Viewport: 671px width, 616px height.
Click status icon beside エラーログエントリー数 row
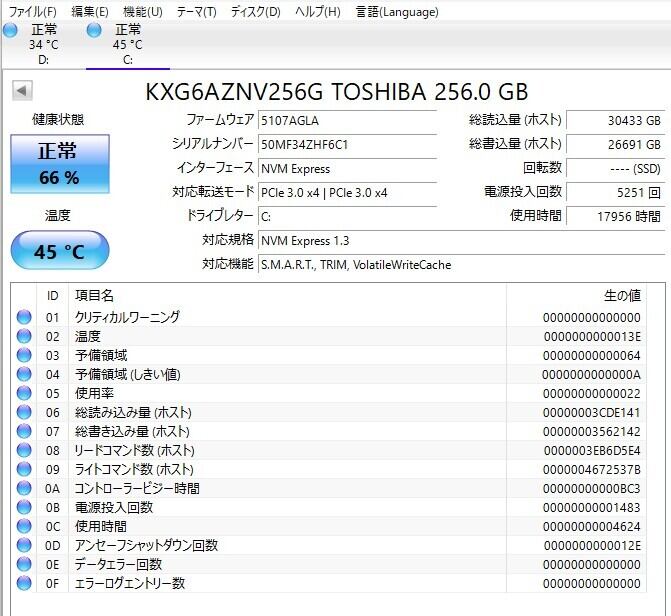click(x=24, y=583)
